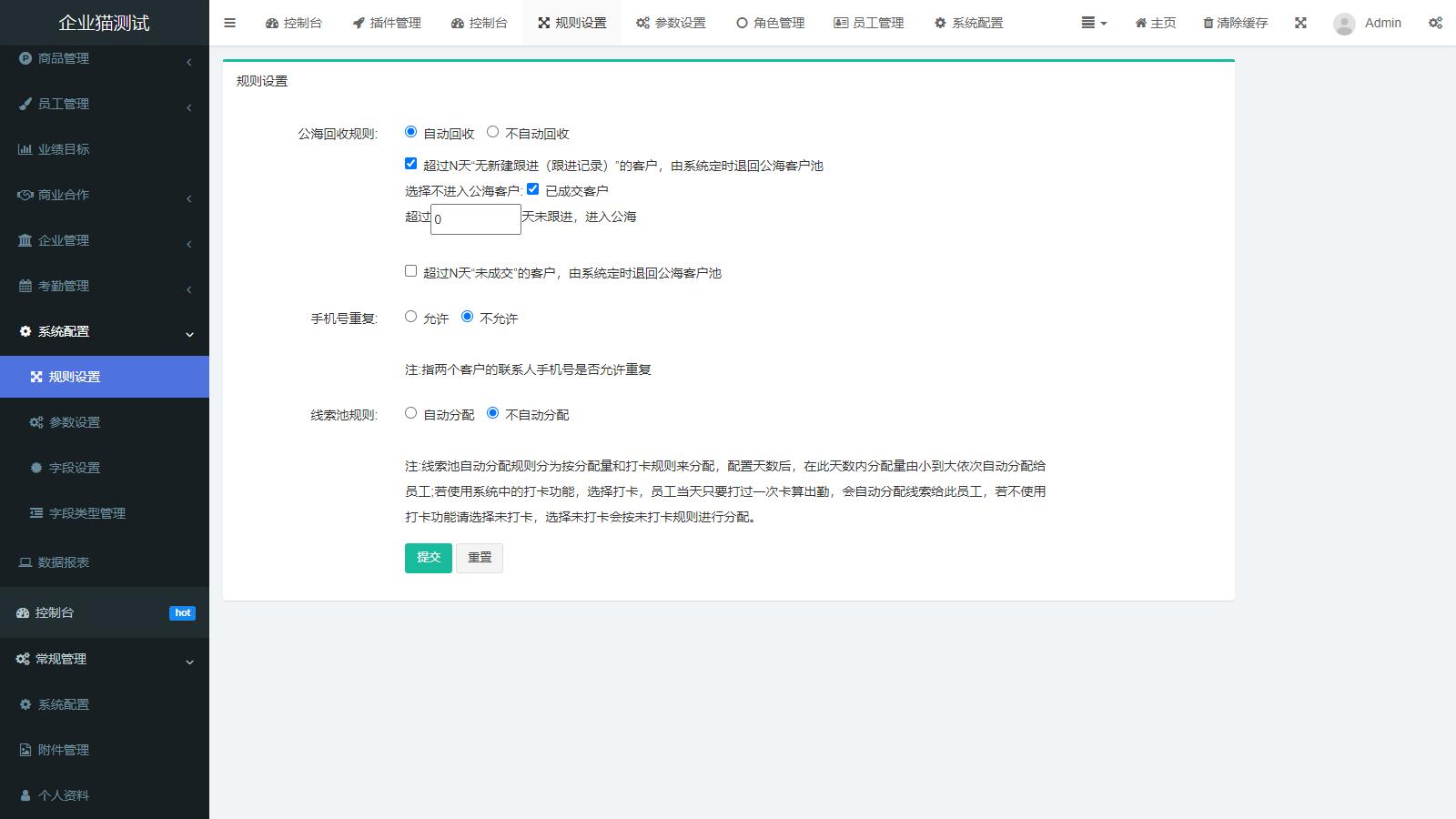Uncheck the 已成交客户 checkbox

coord(532,189)
